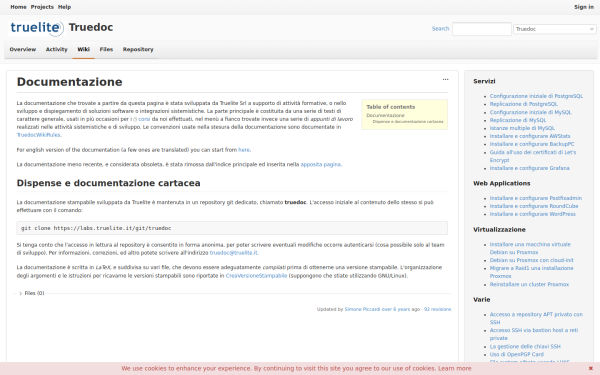The height and width of the screenshot is (375, 600).
Task: Open the Help menu item
Action: pyautogui.click(x=64, y=7)
